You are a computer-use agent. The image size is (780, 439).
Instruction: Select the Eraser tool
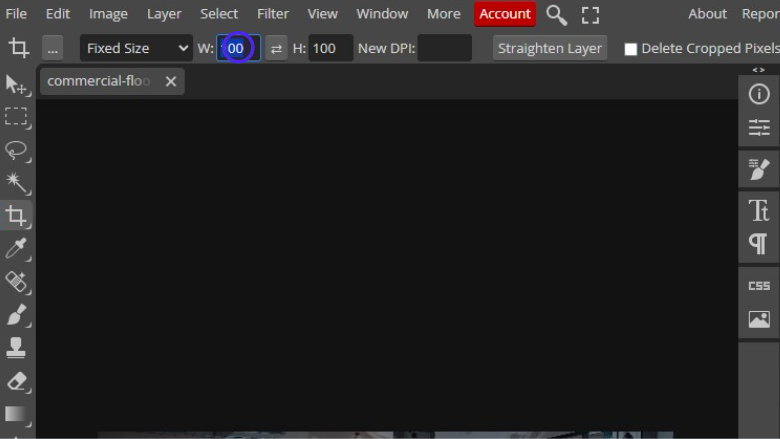pos(16,380)
